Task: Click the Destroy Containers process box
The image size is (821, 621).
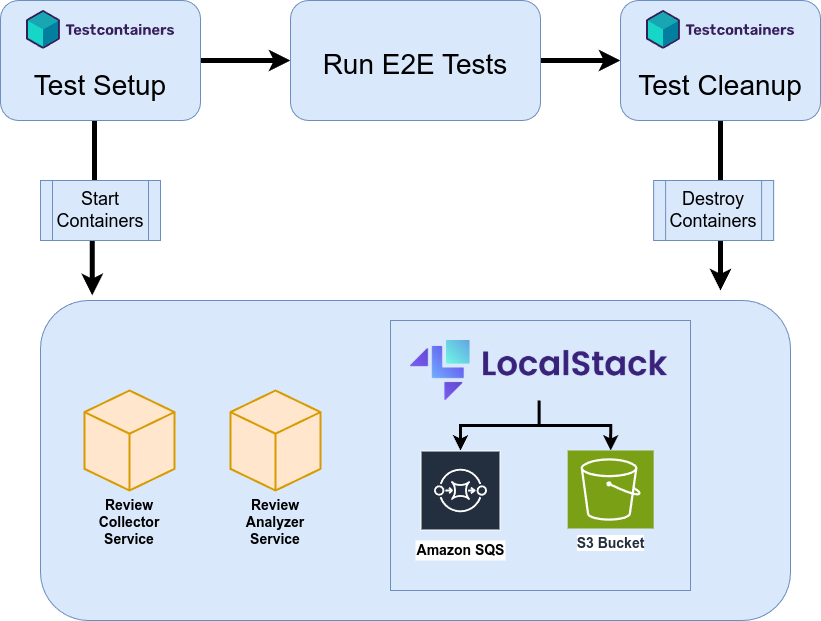Action: tap(713, 210)
